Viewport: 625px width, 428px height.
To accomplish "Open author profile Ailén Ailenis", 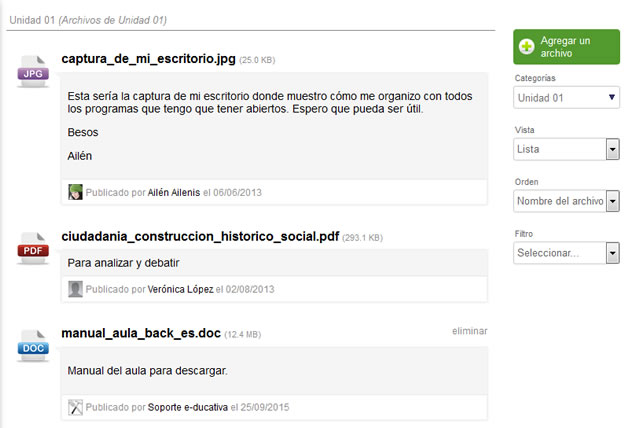I will (x=174, y=192).
